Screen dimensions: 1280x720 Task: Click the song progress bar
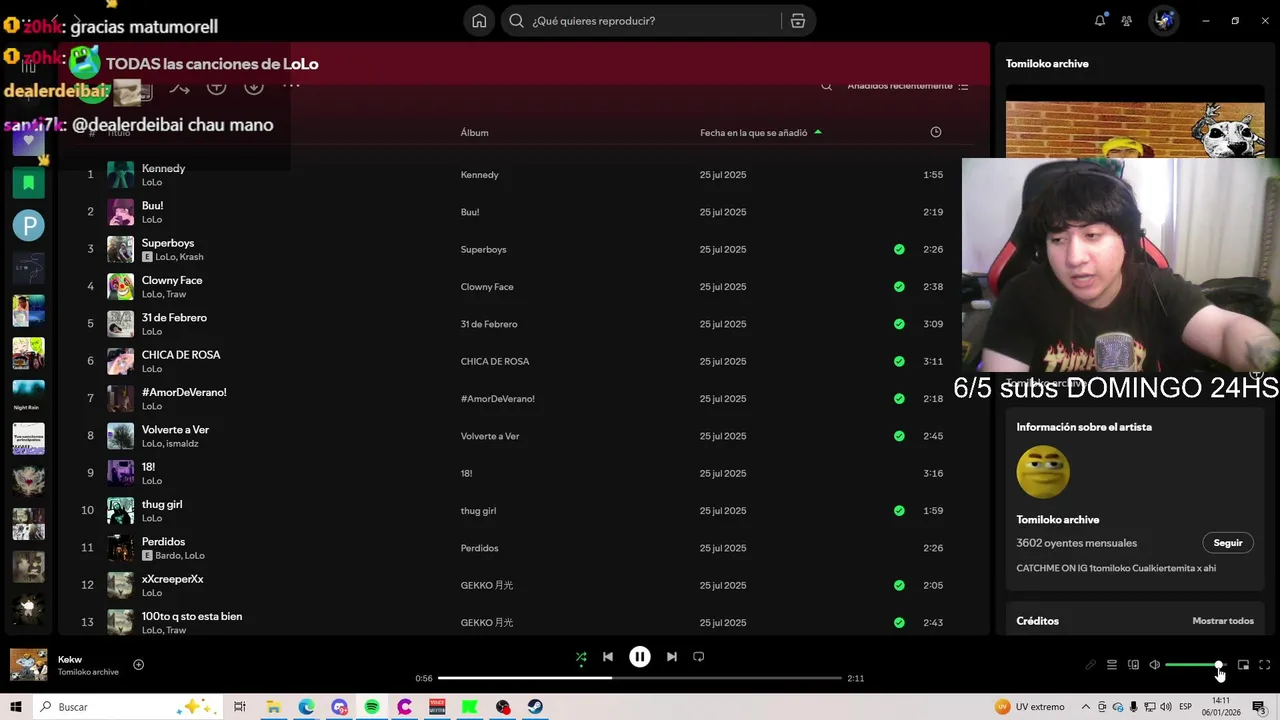[x=640, y=678]
